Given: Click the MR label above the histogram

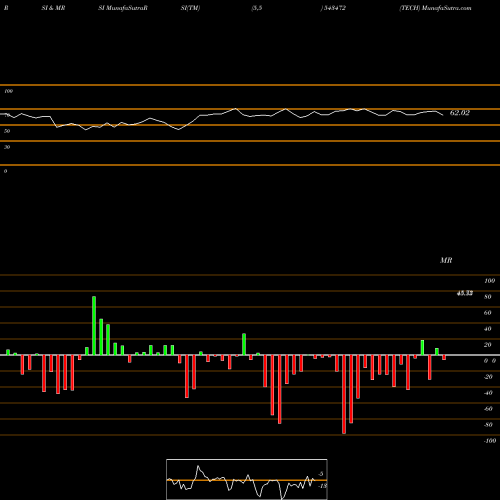Looking at the screenshot, I should [446, 260].
